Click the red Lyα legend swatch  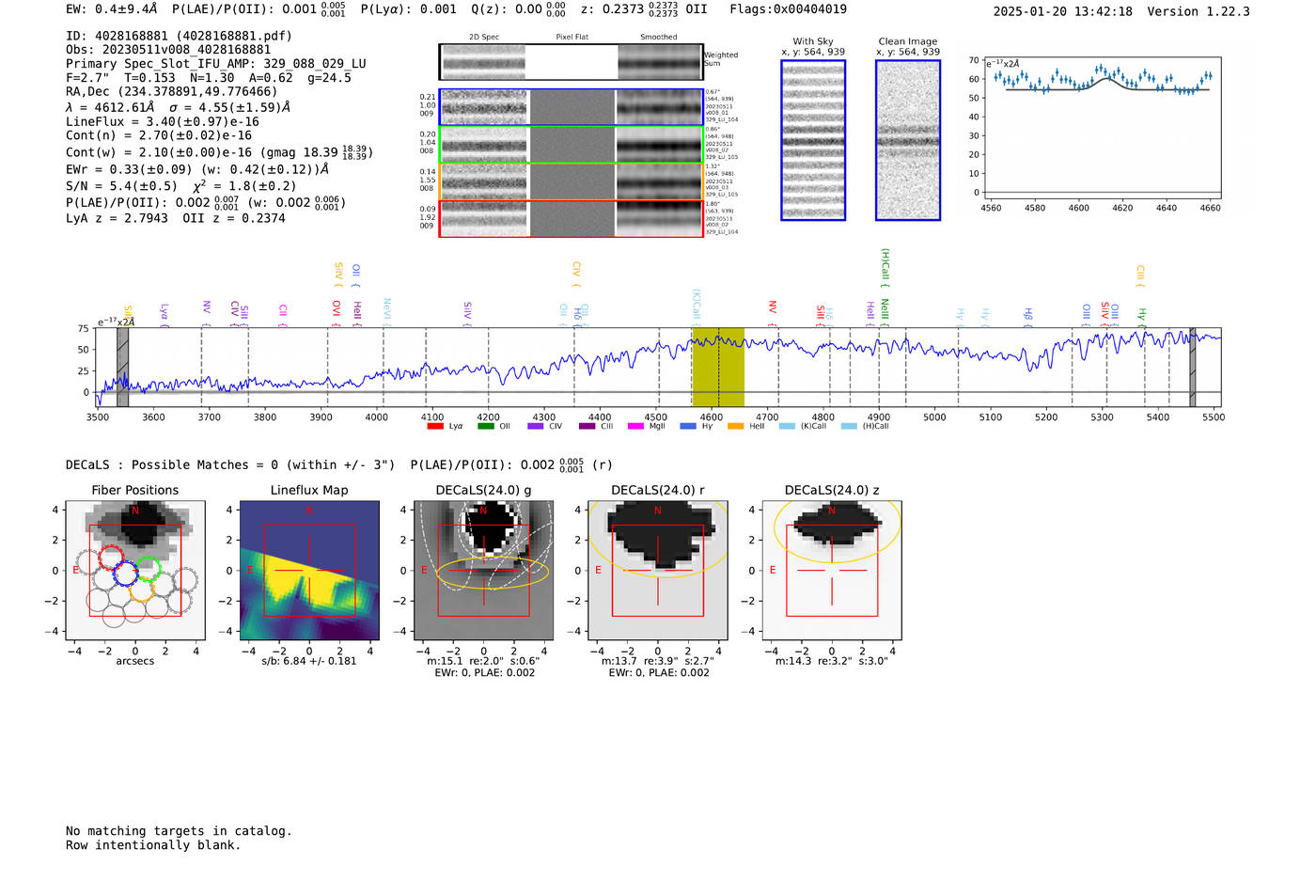pyautogui.click(x=434, y=426)
